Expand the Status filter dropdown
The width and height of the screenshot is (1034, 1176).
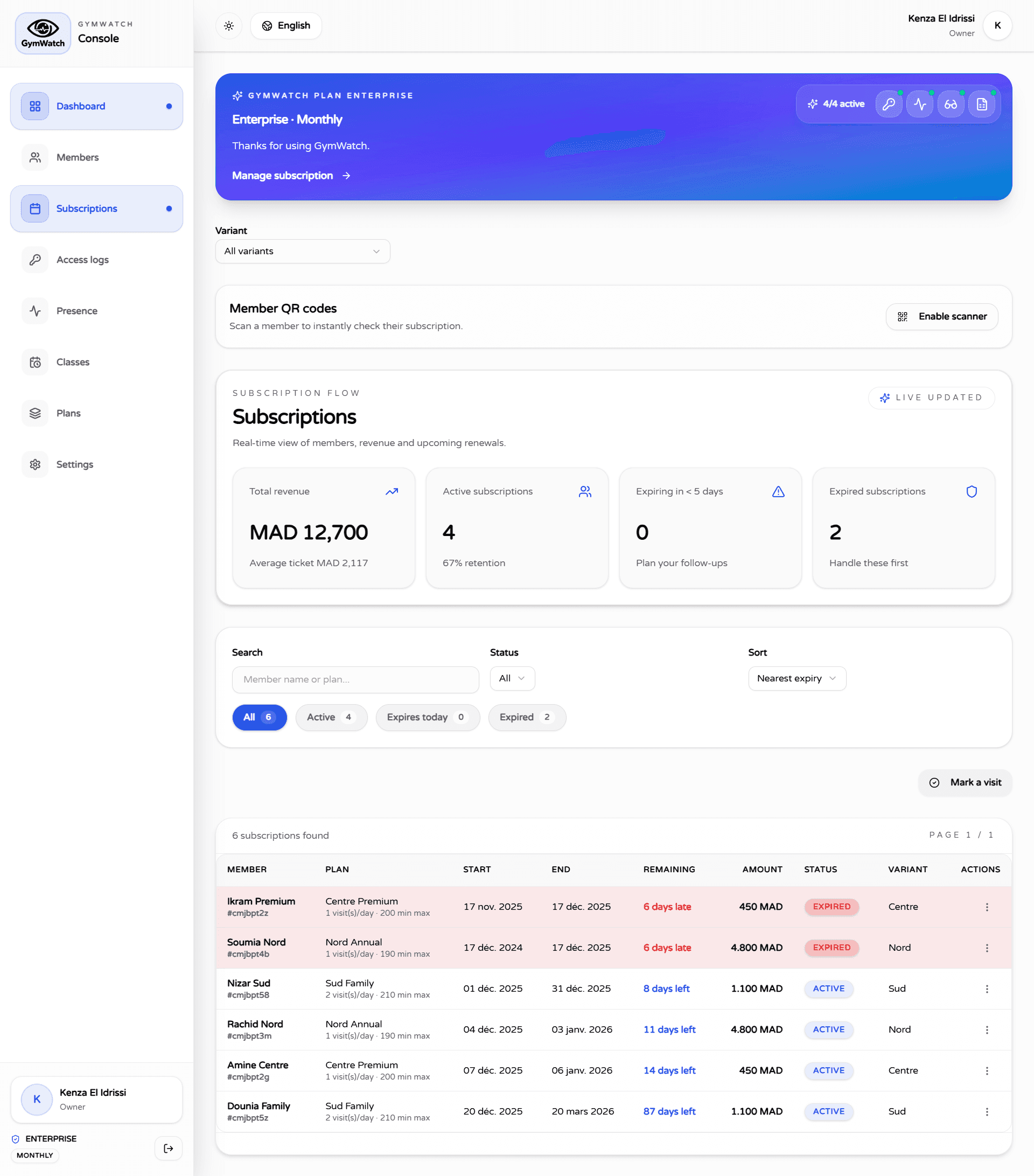pos(512,678)
